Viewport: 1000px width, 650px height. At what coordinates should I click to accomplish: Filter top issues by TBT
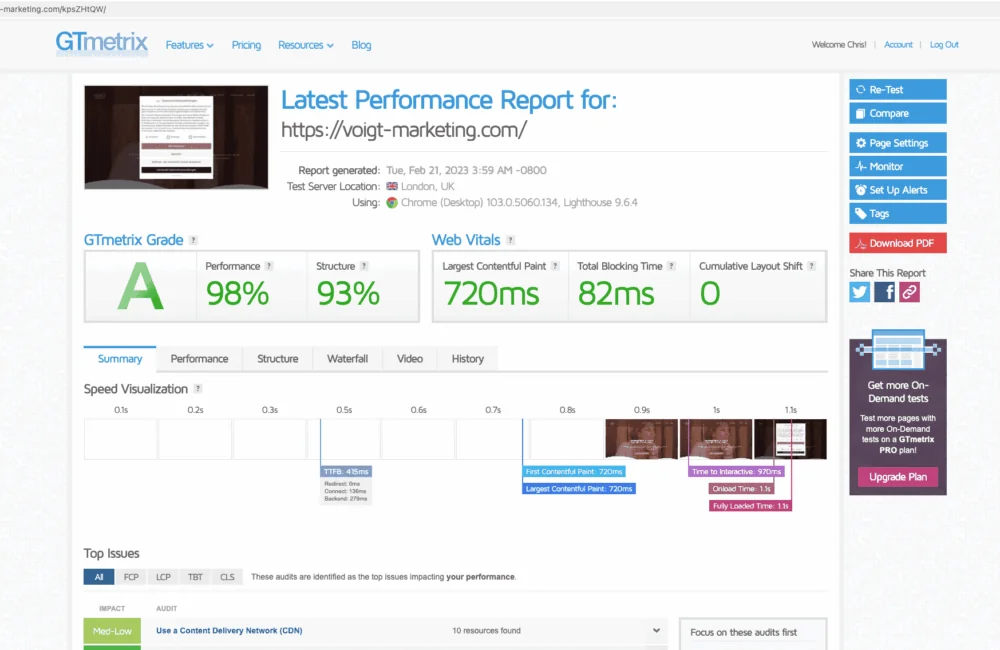[195, 577]
